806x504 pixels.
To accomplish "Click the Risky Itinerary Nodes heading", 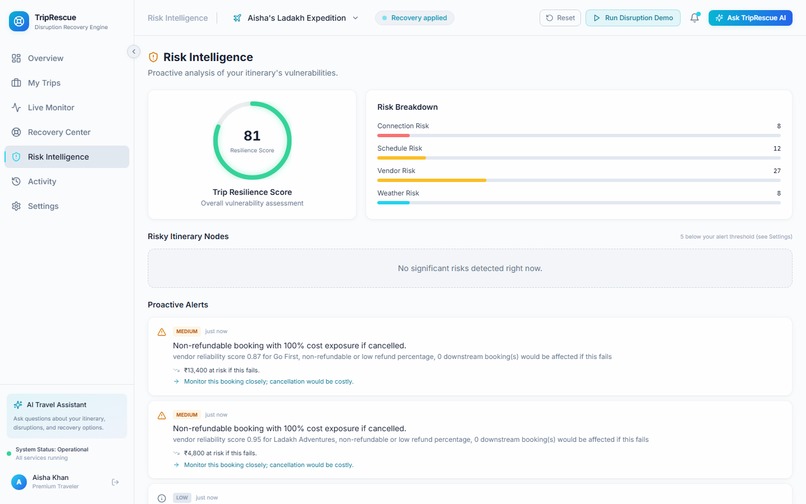I will pyautogui.click(x=188, y=237).
